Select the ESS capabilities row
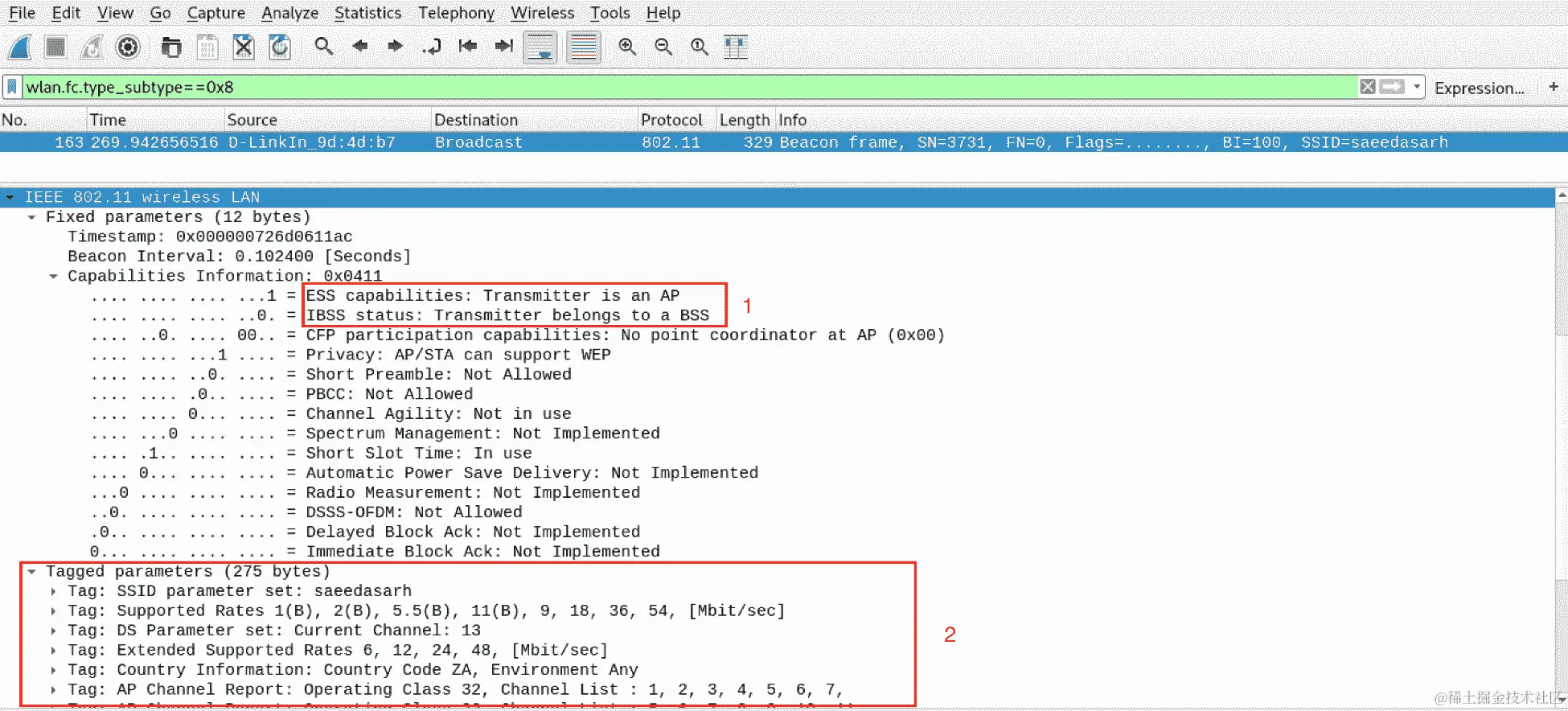This screenshot has height=711, width=1568. coord(777,296)
